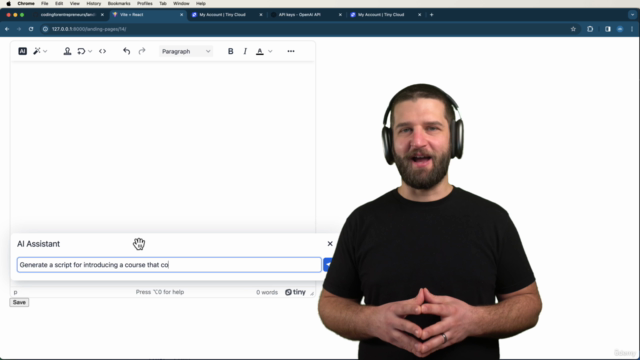Toggle italic formatting

click(x=245, y=51)
